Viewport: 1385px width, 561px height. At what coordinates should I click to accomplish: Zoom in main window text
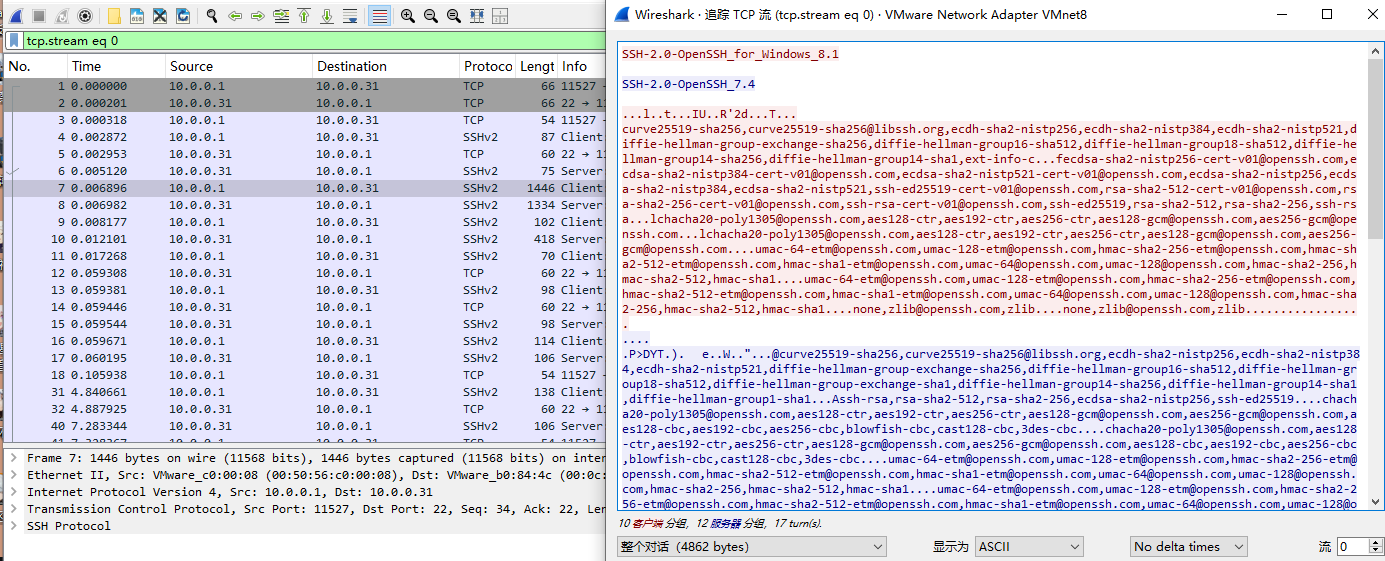point(408,16)
